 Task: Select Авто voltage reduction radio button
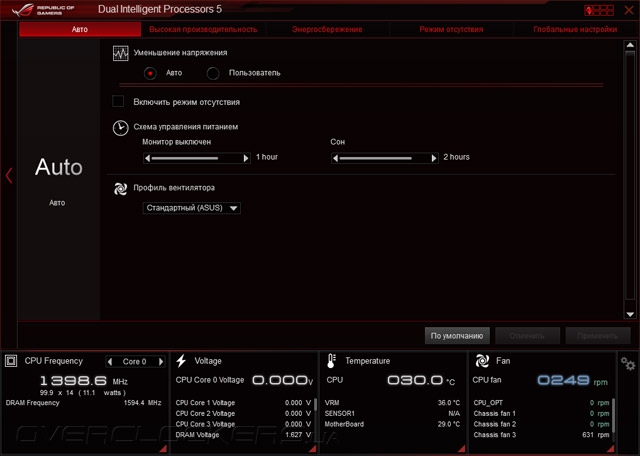150,73
